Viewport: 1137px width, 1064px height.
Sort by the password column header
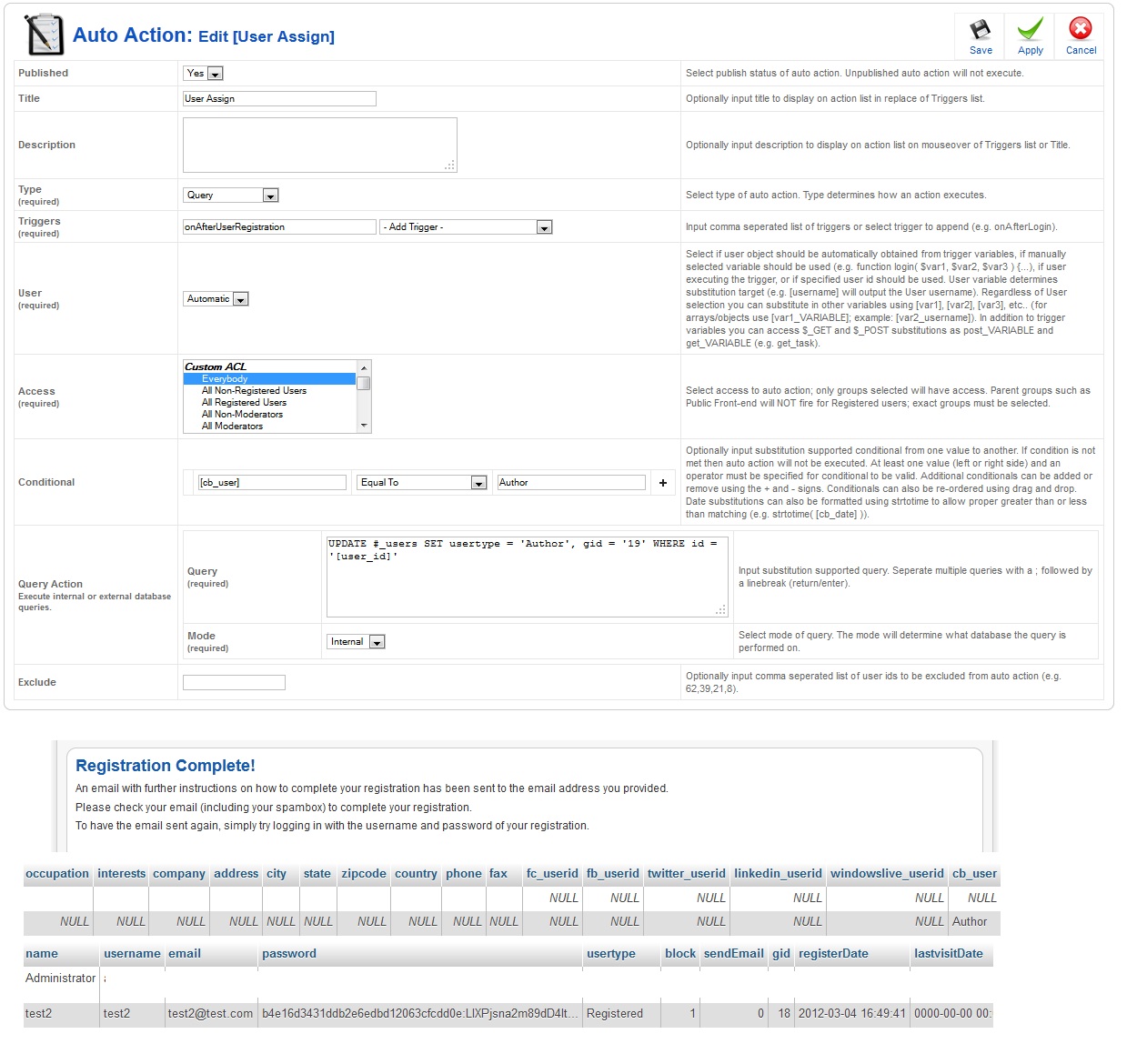289,954
